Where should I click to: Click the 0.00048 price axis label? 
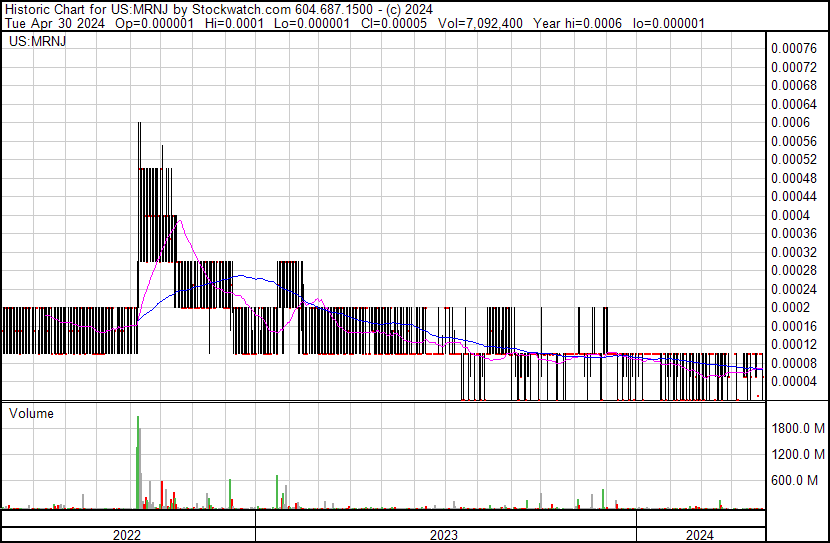click(x=794, y=178)
